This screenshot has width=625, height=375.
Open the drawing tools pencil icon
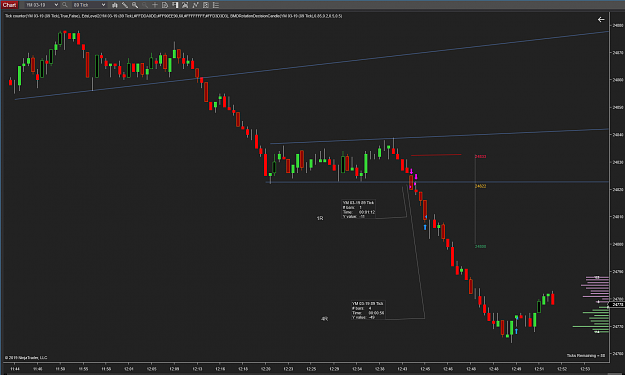pyautogui.click(x=125, y=5)
